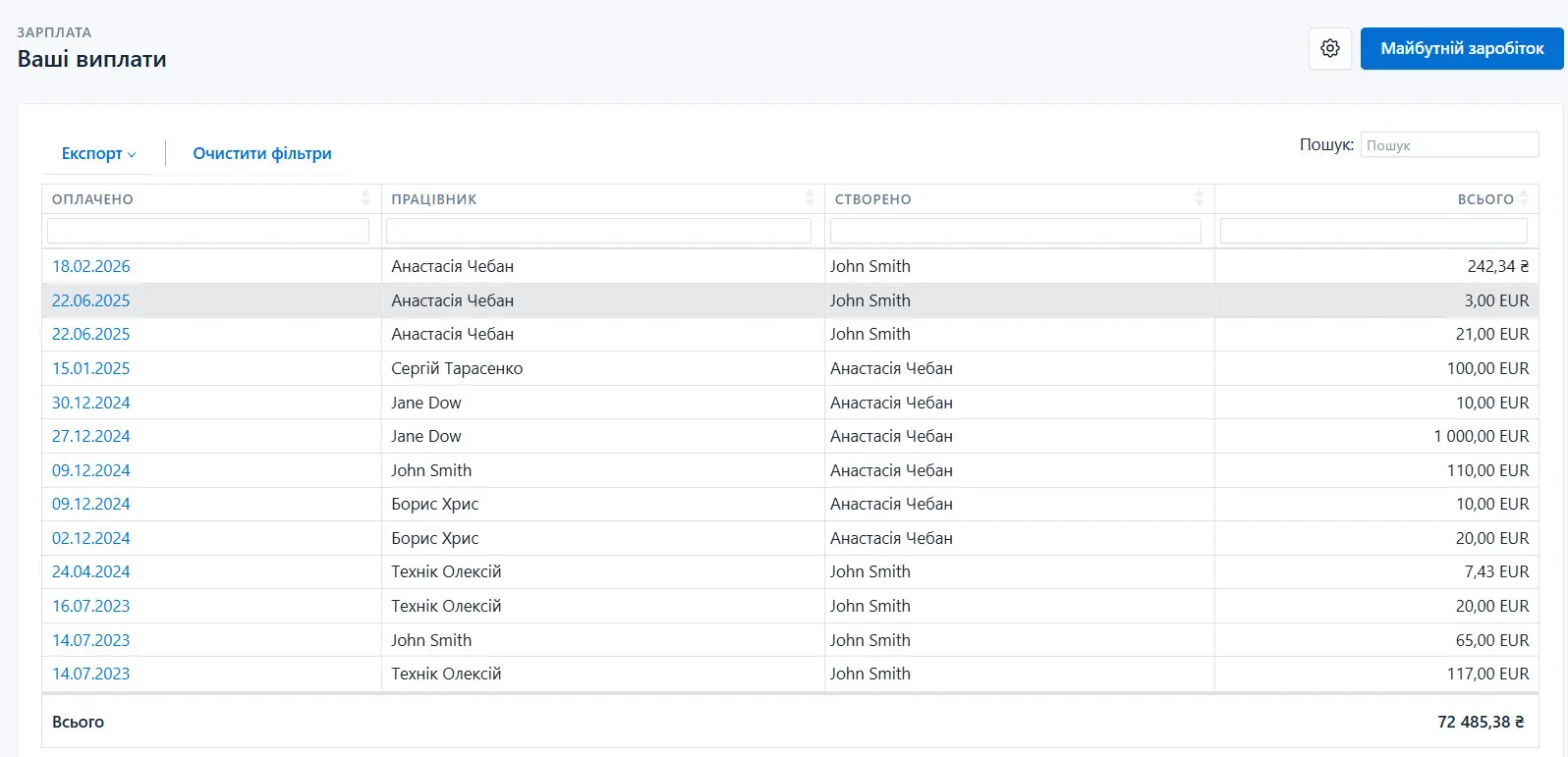The width and height of the screenshot is (1568, 757).
Task: Click the sort arrows in Працівник column
Action: pos(810,198)
